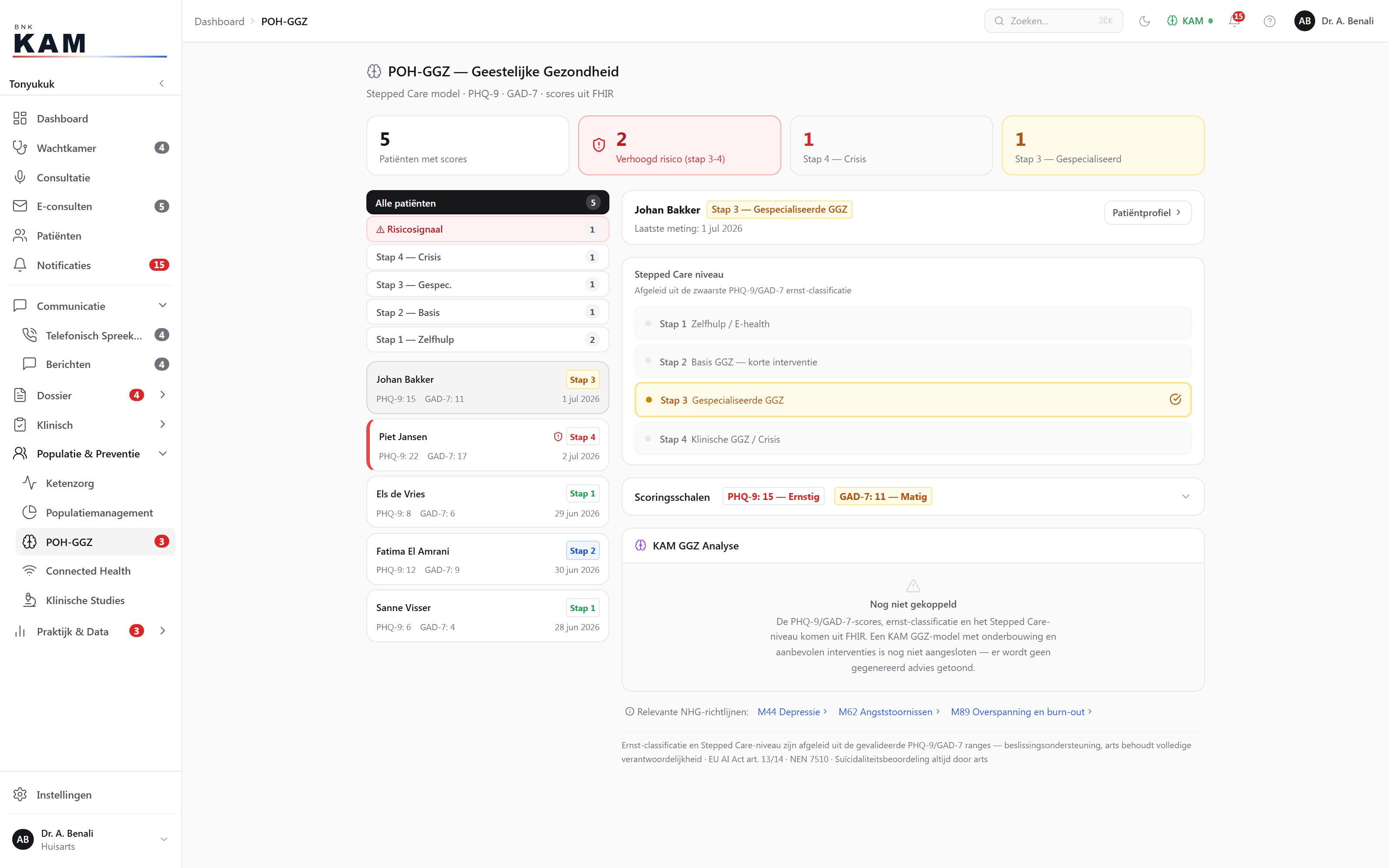Collapse the sidebar with the arrow
Screen dimensions: 1389x868
click(x=162, y=84)
